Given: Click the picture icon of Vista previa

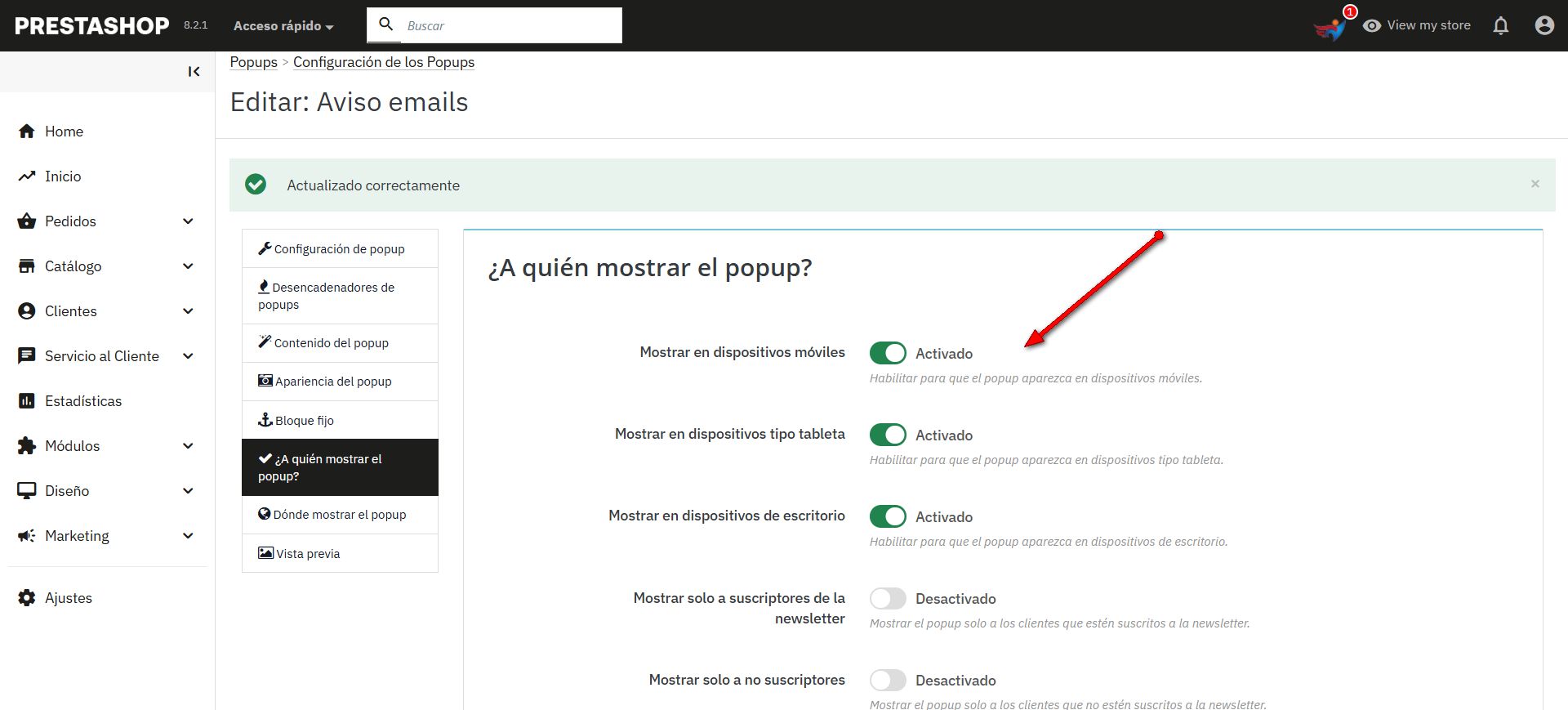Looking at the screenshot, I should point(265,553).
